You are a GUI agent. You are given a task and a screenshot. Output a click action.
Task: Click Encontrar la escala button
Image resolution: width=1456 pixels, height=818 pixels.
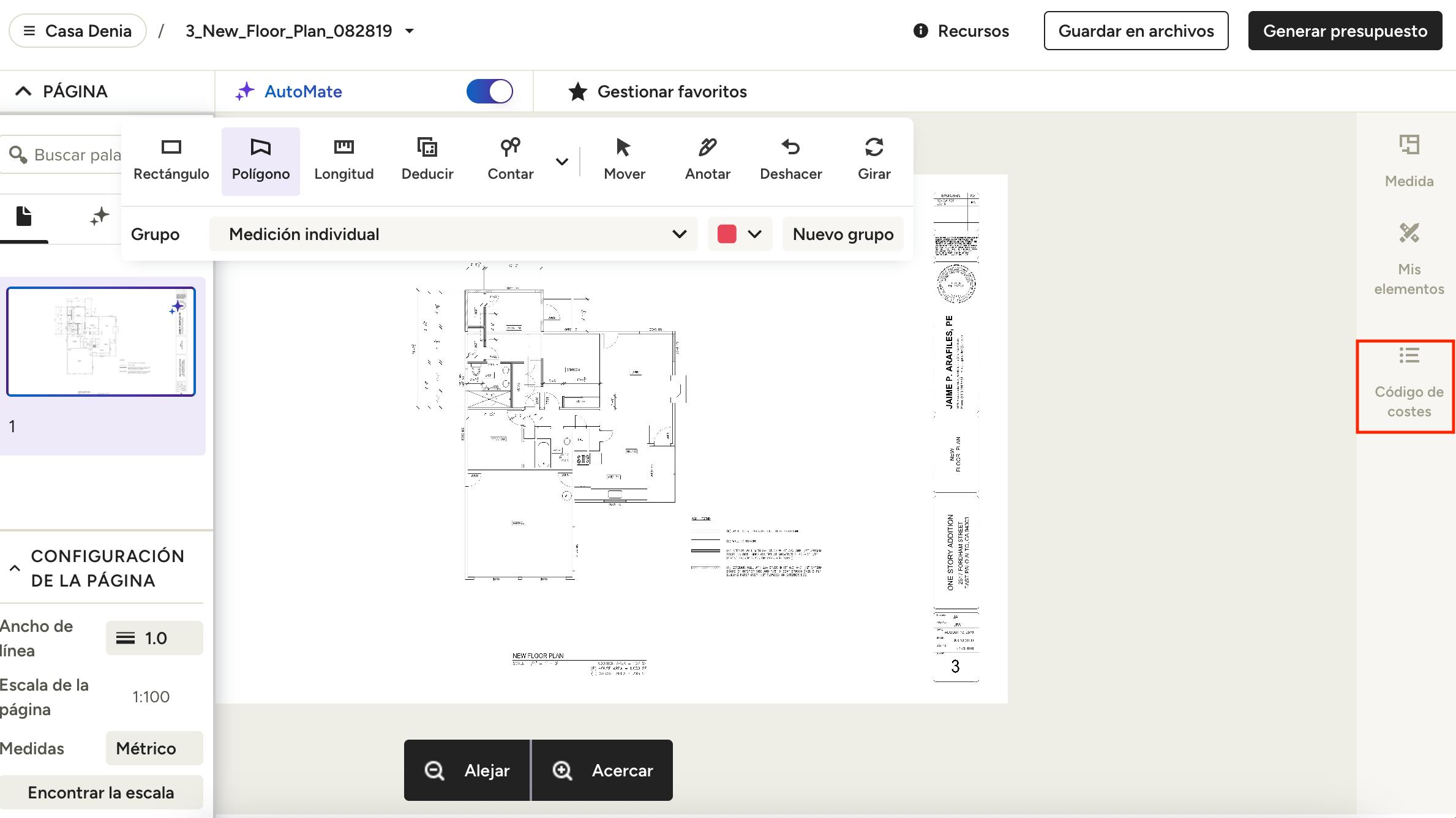tap(102, 792)
